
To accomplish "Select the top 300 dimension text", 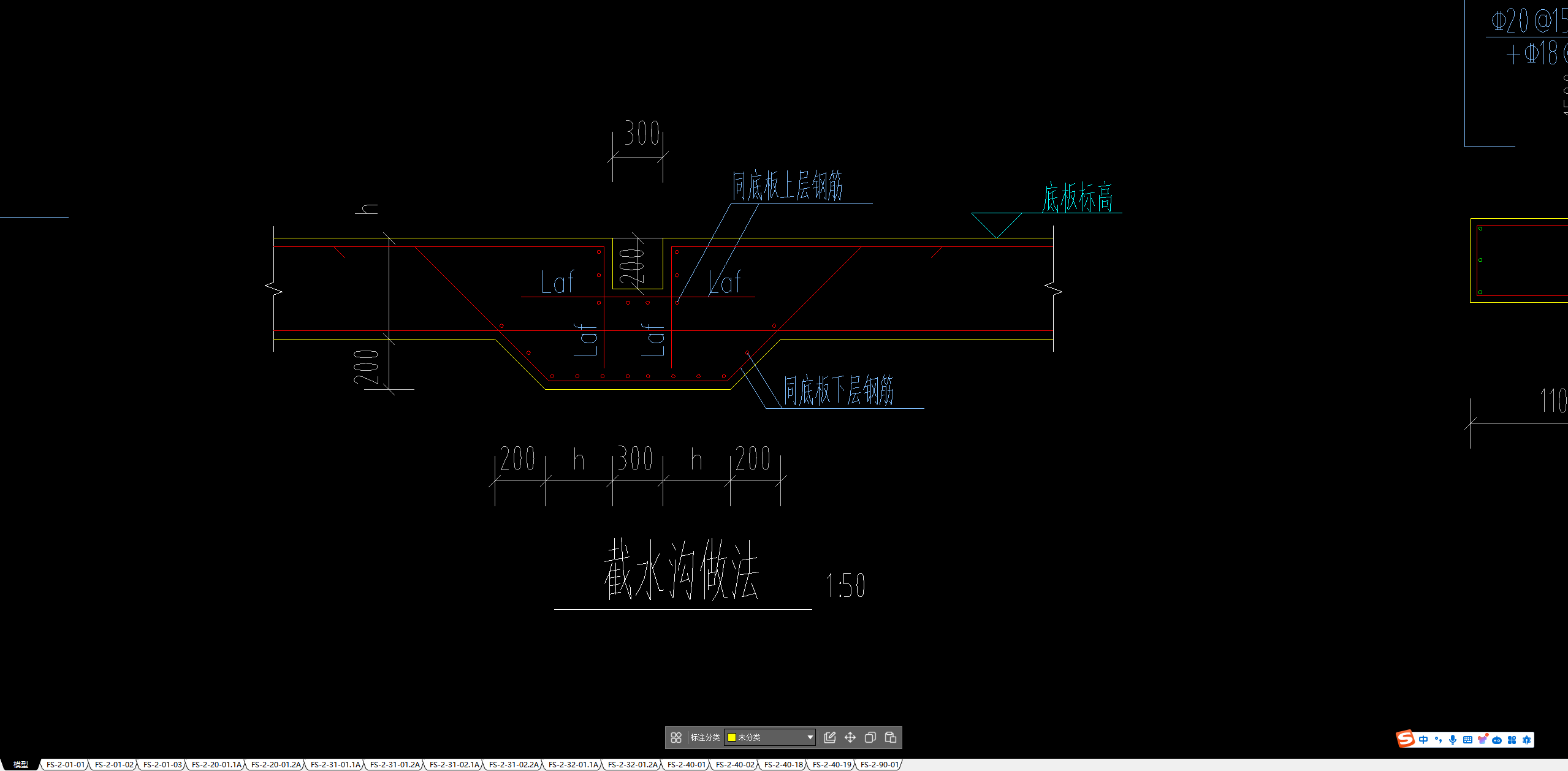I will click(642, 133).
